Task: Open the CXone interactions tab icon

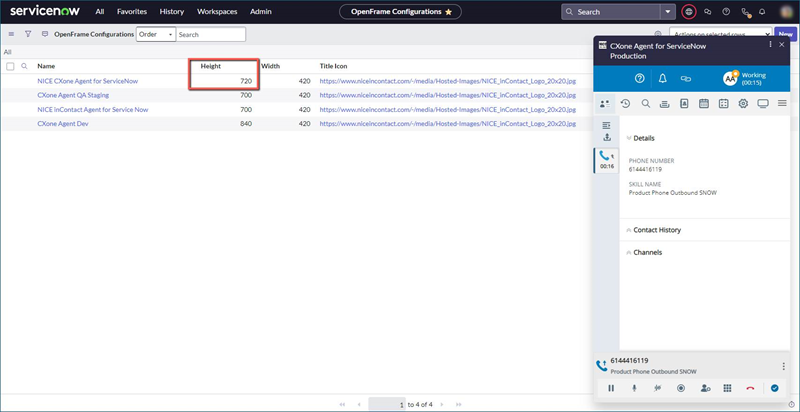Action: click(x=605, y=104)
